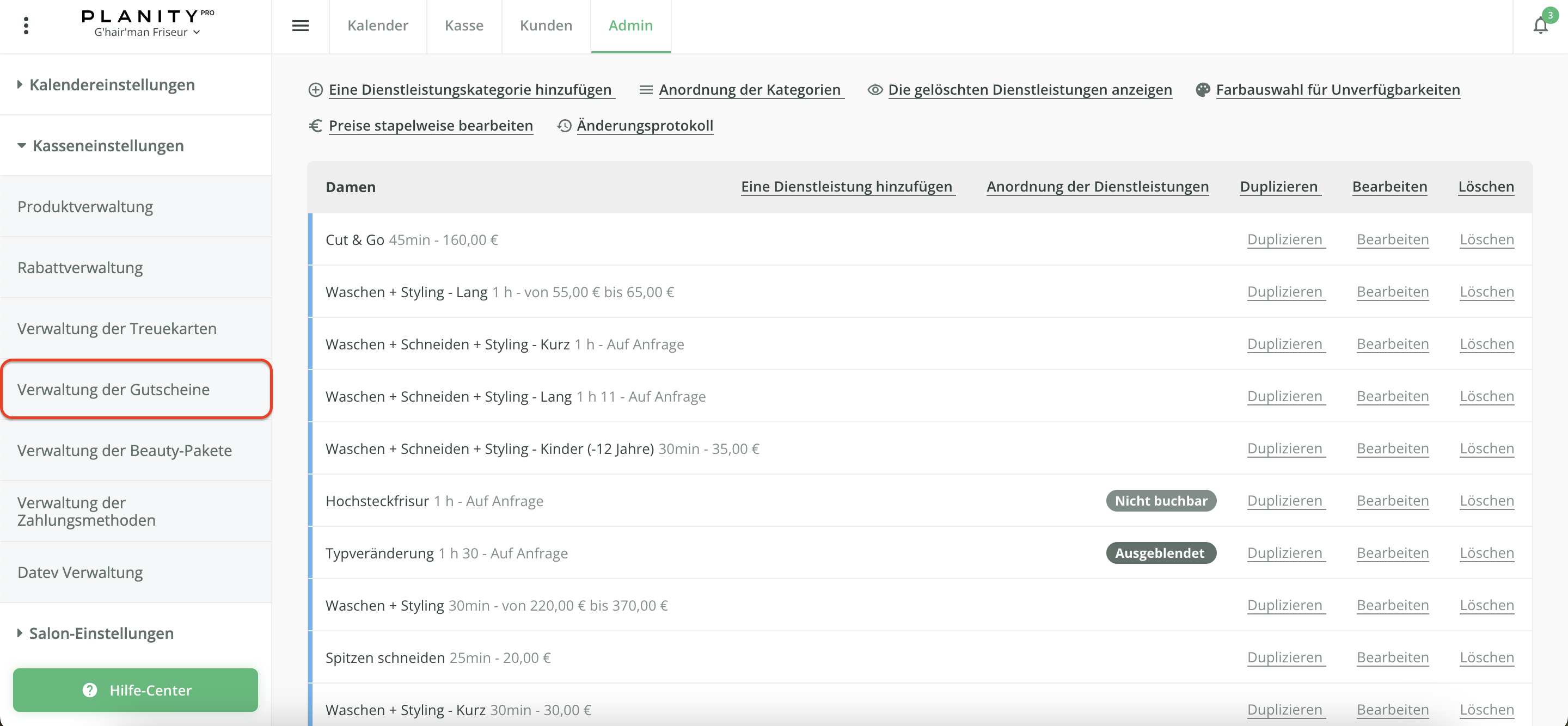This screenshot has height=726, width=1568.
Task: Click the euro icon for batch prices
Action: click(315, 125)
